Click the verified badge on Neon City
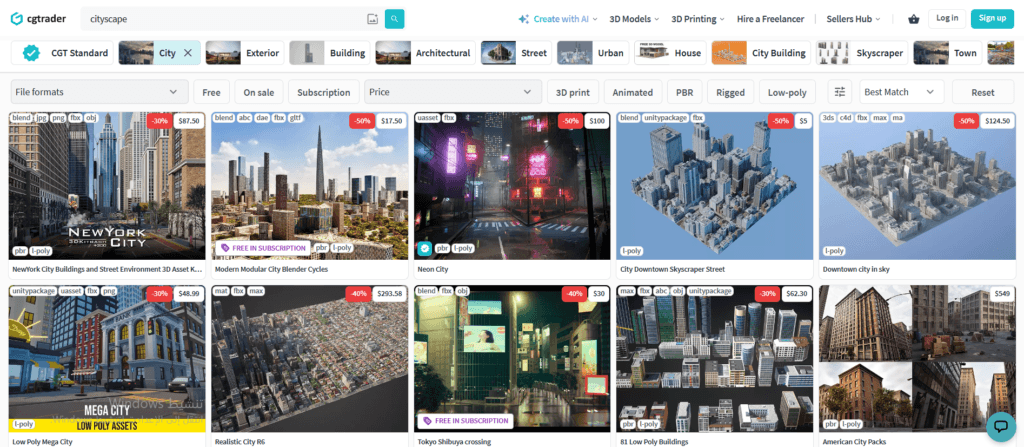The width and height of the screenshot is (1024, 447). [x=424, y=248]
